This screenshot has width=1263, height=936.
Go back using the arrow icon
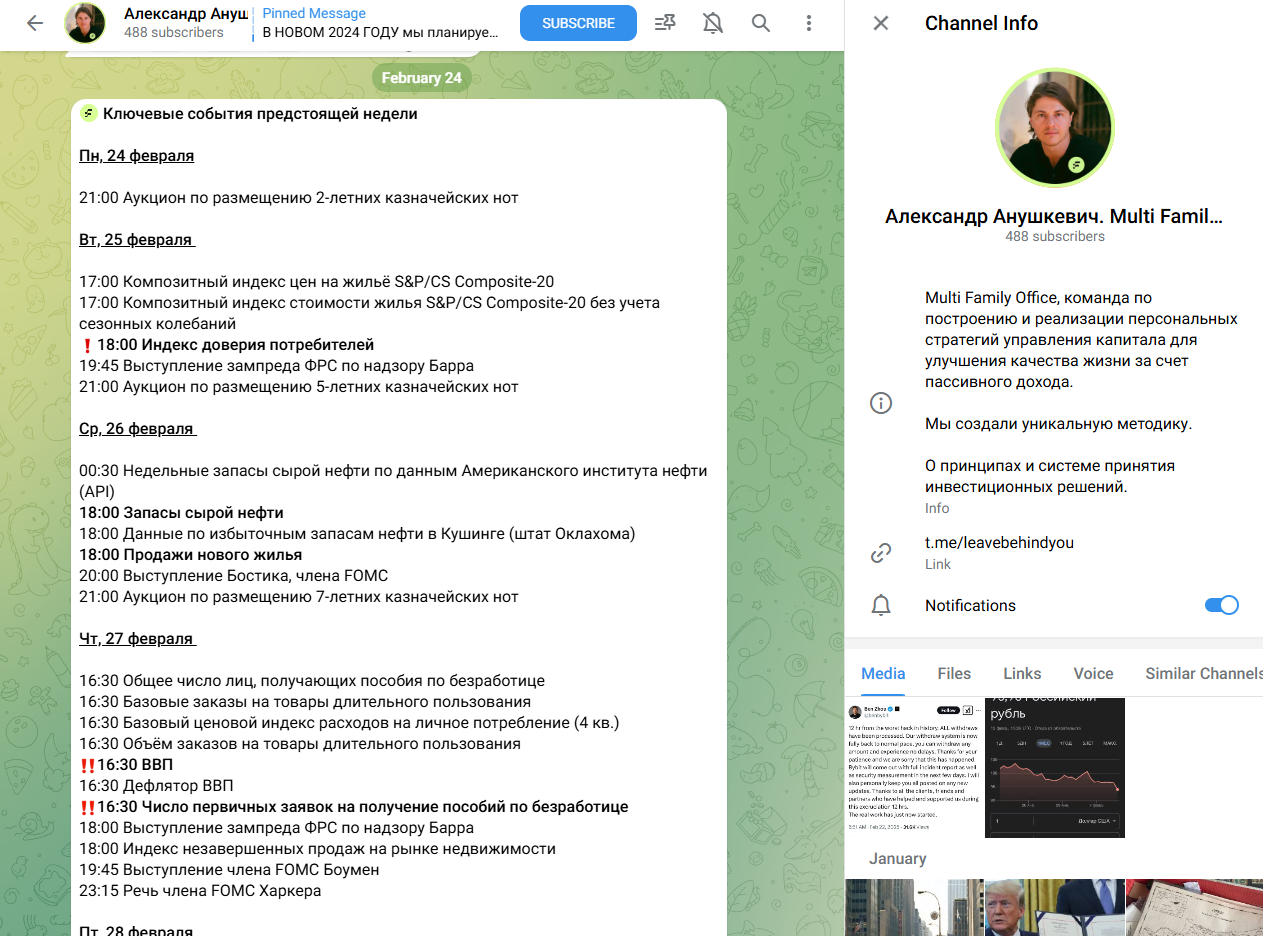[x=35, y=23]
